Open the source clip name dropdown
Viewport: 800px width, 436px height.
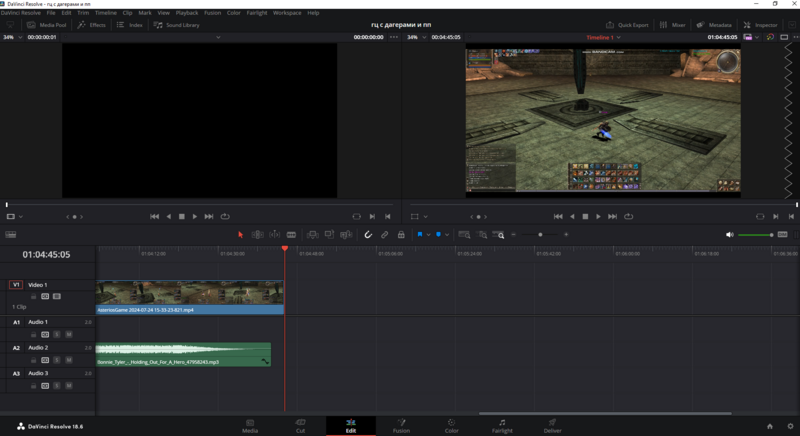(218, 37)
